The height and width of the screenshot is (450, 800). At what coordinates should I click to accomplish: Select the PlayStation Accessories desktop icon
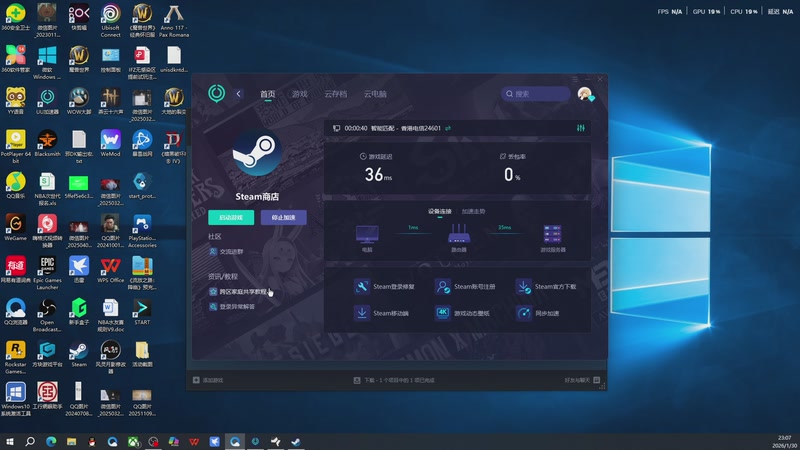point(142,231)
